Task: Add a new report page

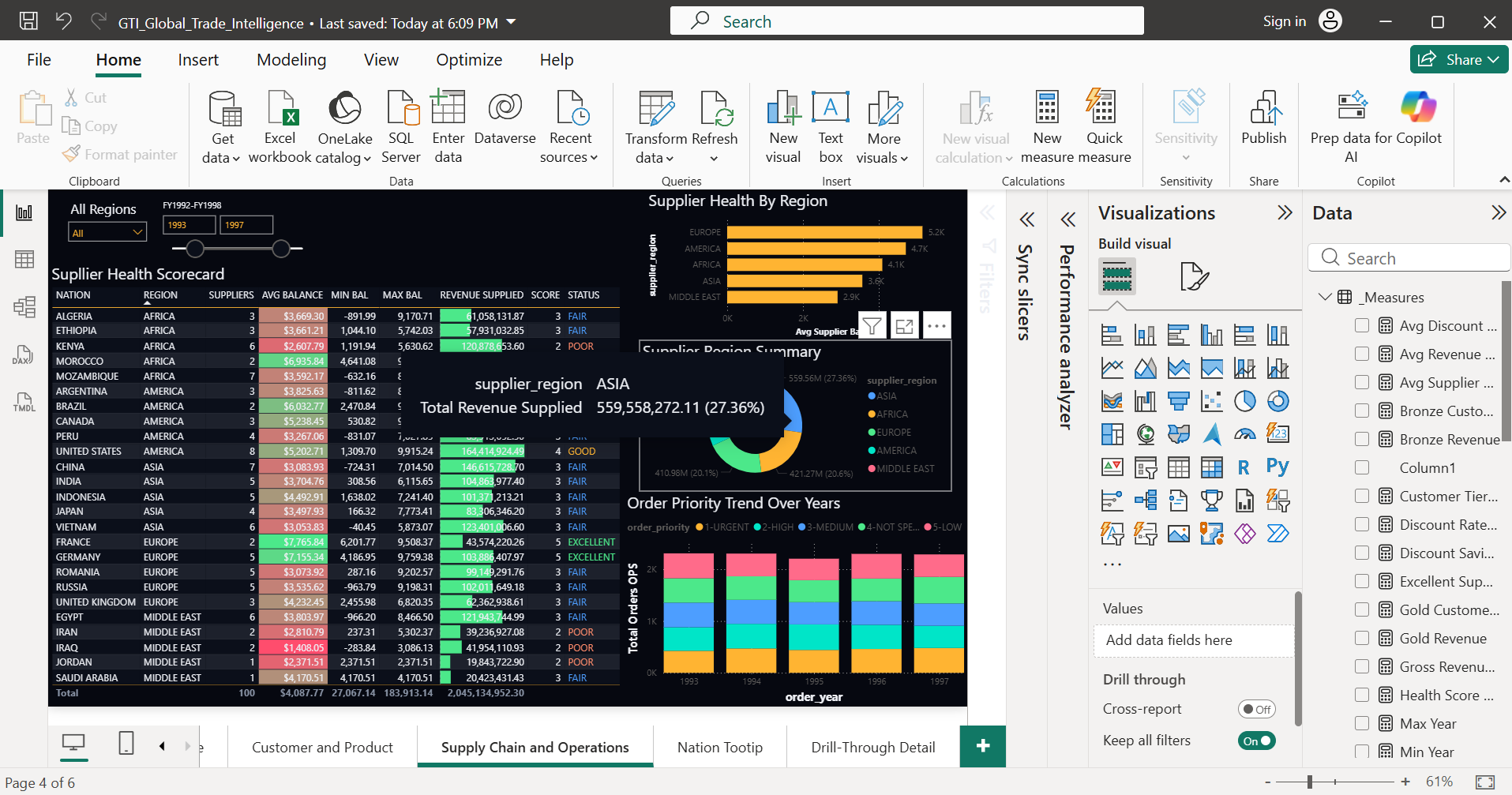Action: coord(983,746)
